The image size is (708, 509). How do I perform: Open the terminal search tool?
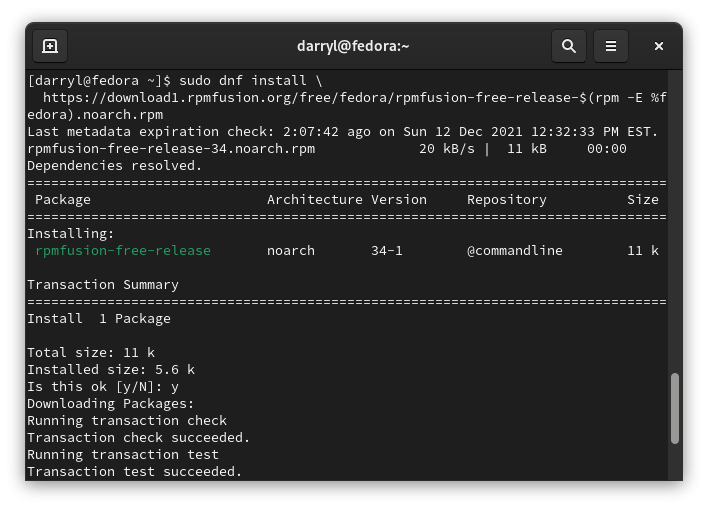coord(568,46)
